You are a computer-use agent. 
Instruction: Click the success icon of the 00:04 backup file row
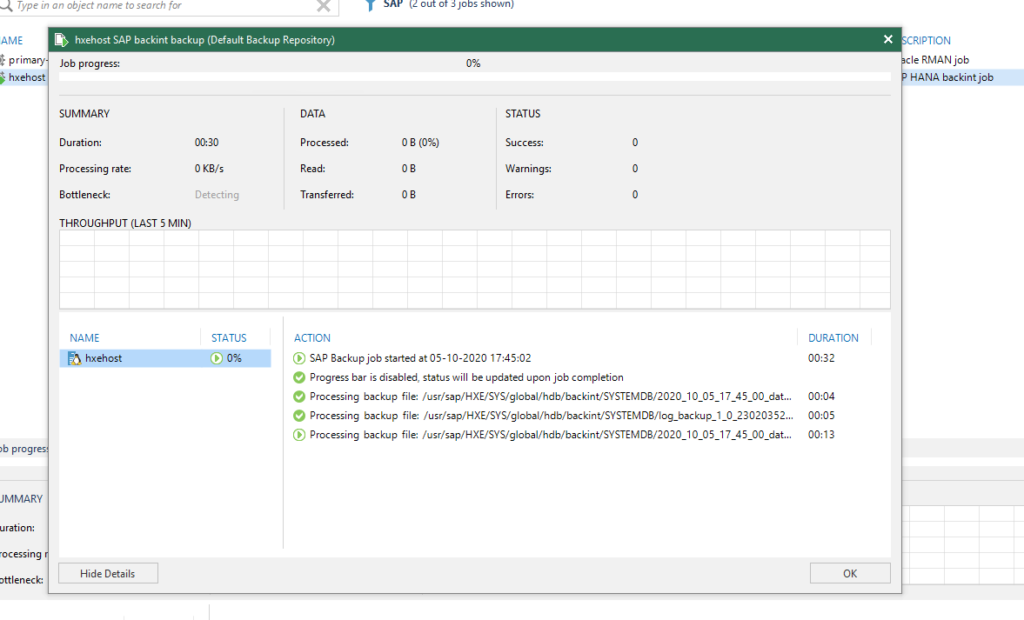click(299, 396)
